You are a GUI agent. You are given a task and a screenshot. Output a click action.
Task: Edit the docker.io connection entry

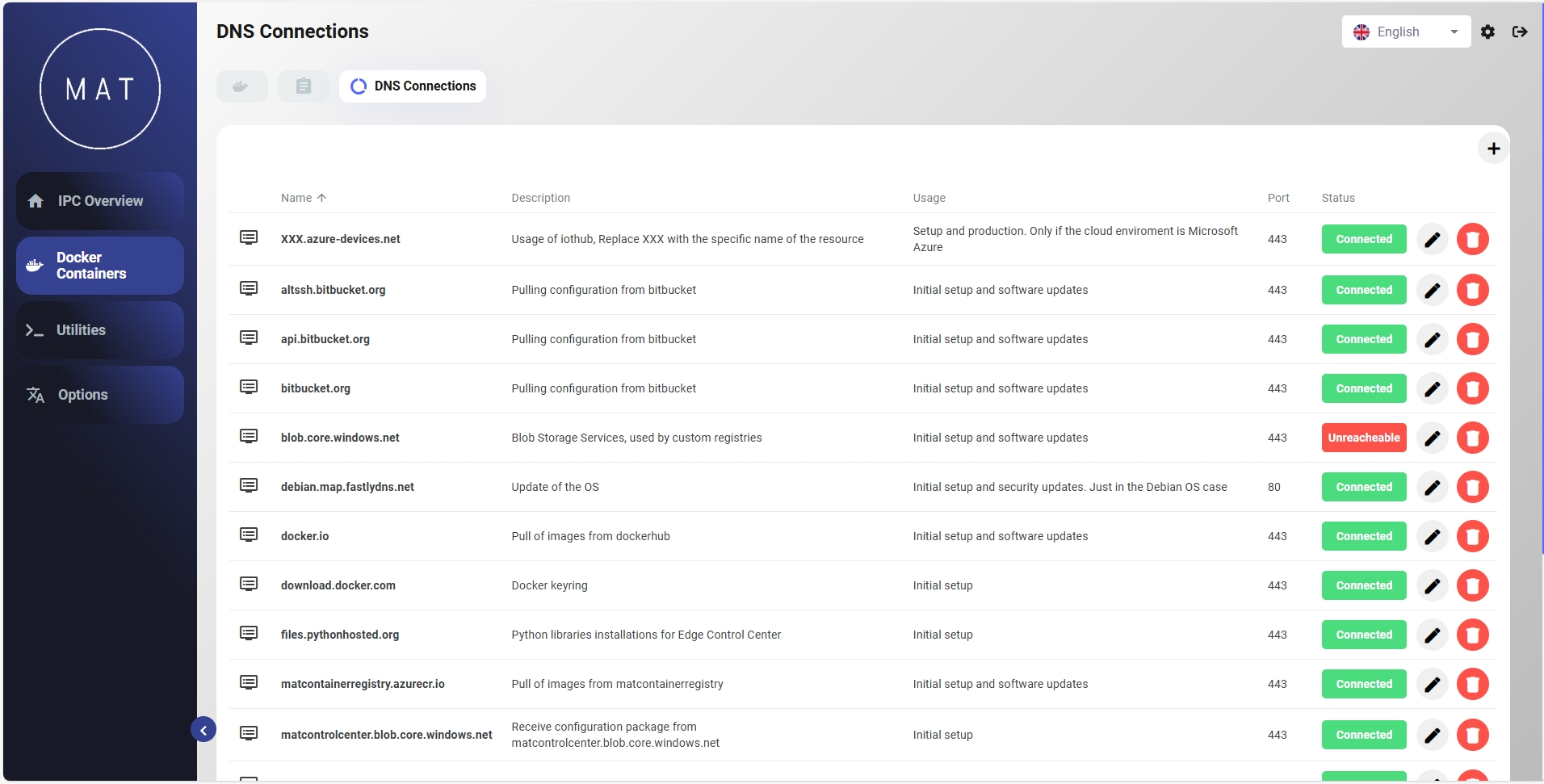pyautogui.click(x=1432, y=536)
